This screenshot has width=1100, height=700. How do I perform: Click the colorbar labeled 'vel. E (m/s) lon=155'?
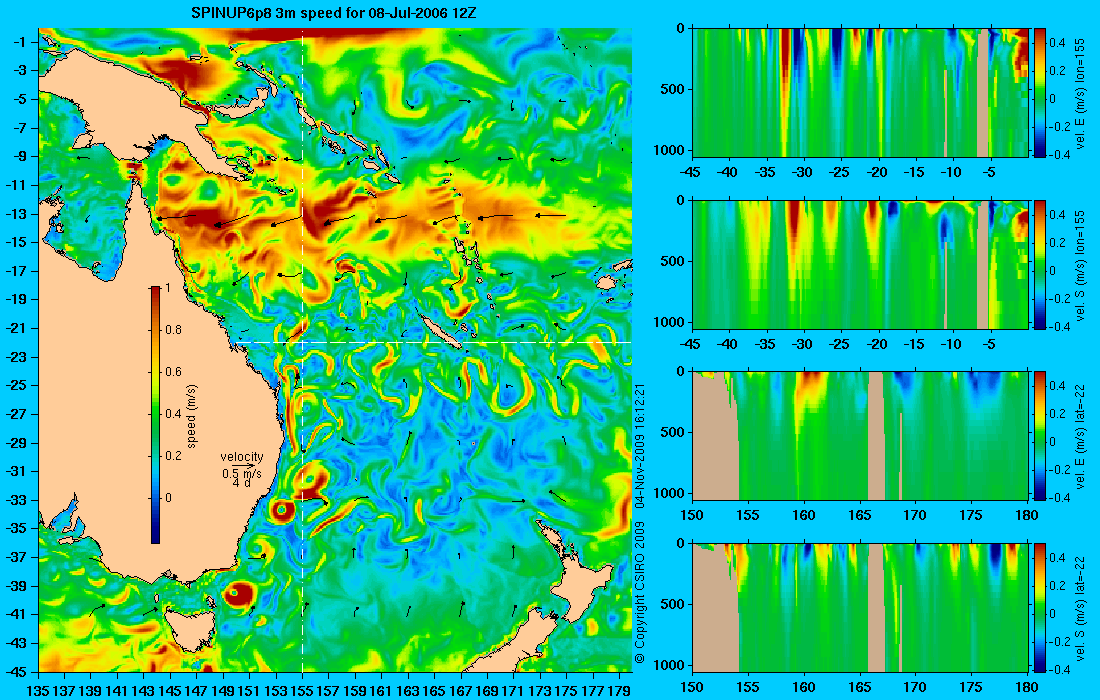pos(1040,93)
